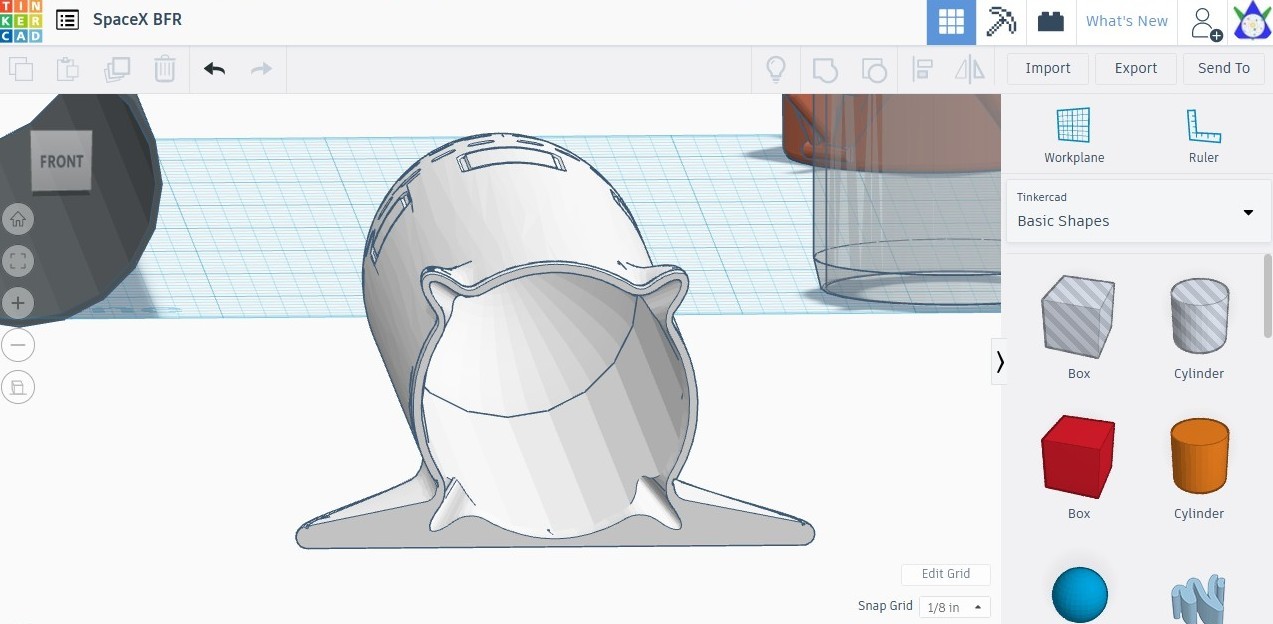Screen dimensions: 1273x624
Task: Undo the last action
Action: [214, 69]
